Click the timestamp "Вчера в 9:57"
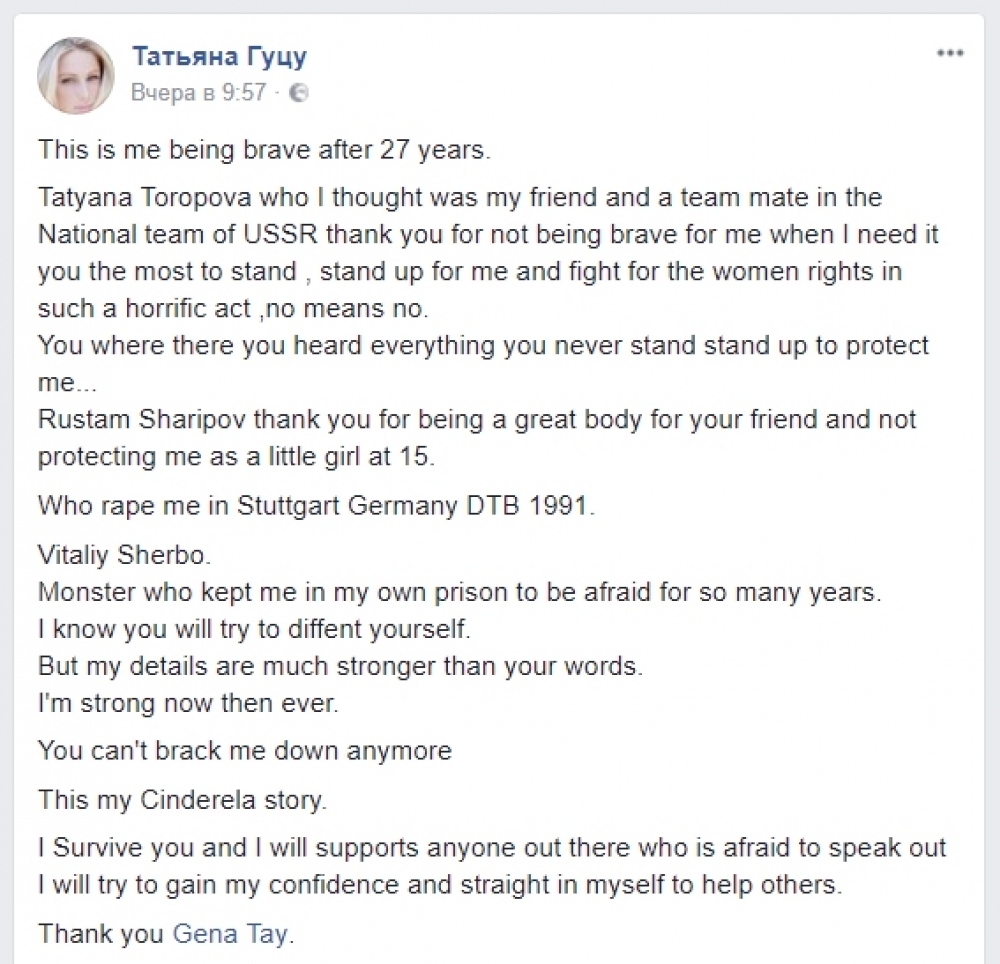 199,93
